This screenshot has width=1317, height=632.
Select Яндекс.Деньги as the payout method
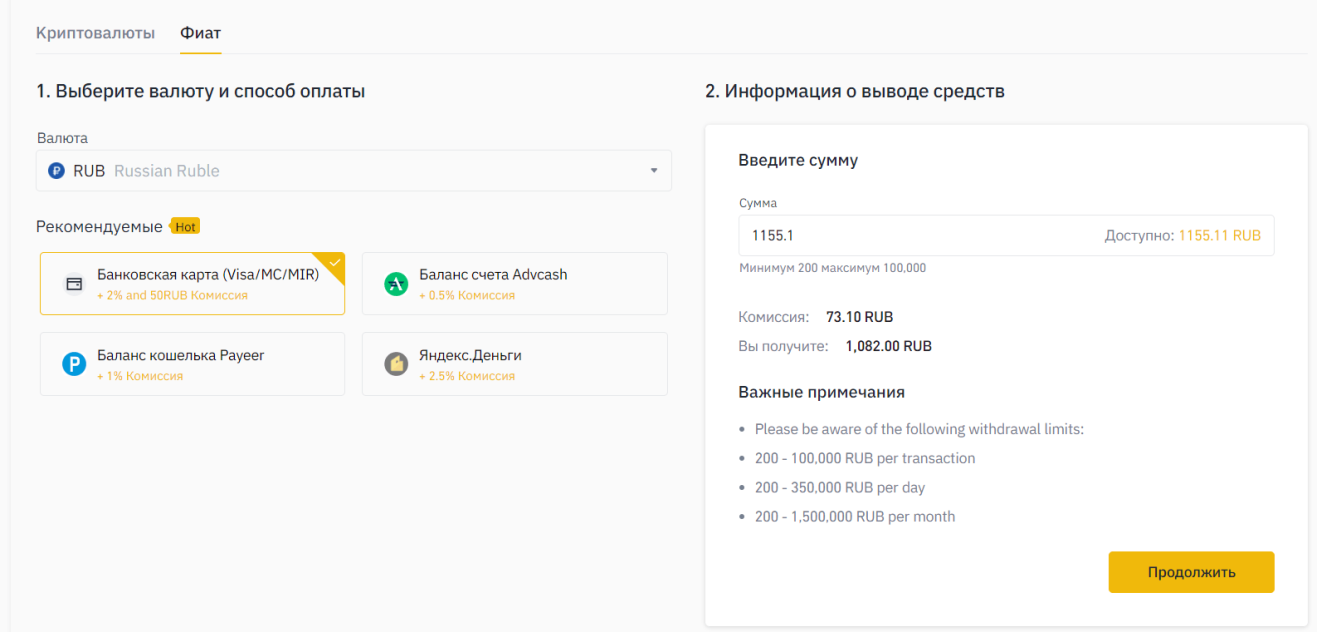tap(514, 364)
